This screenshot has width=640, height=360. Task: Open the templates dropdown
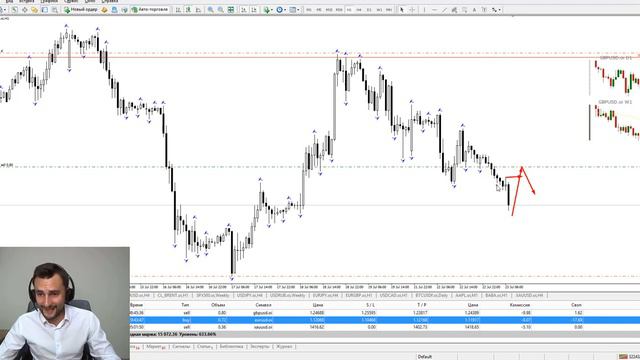coord(294,10)
